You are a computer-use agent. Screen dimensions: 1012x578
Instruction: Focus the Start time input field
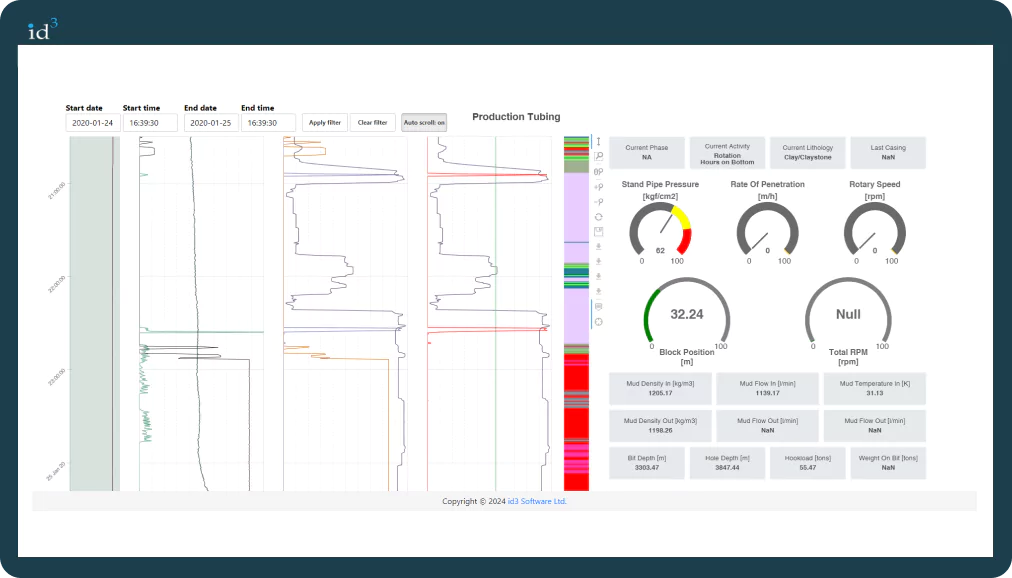(150, 123)
